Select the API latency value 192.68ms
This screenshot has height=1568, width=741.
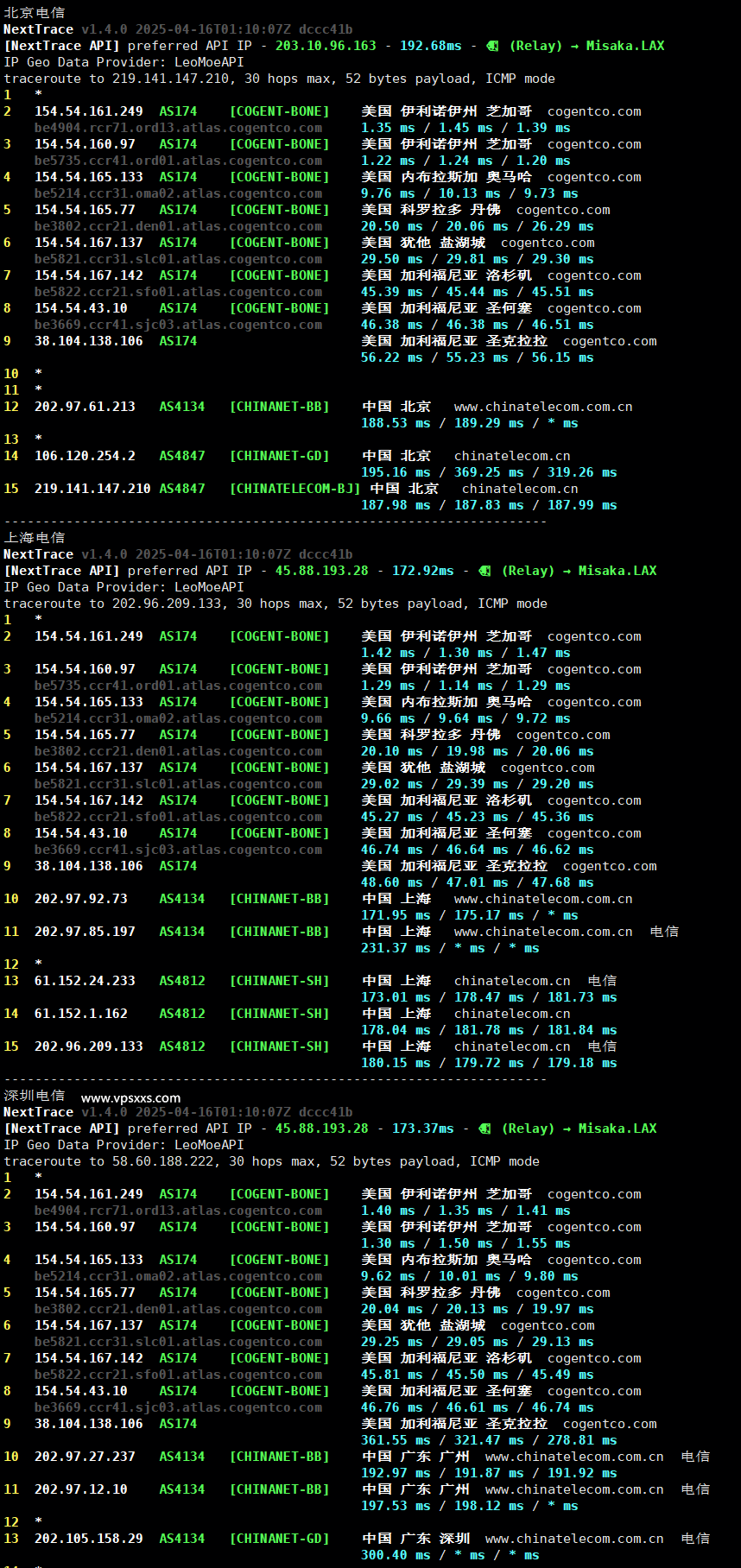pyautogui.click(x=431, y=46)
